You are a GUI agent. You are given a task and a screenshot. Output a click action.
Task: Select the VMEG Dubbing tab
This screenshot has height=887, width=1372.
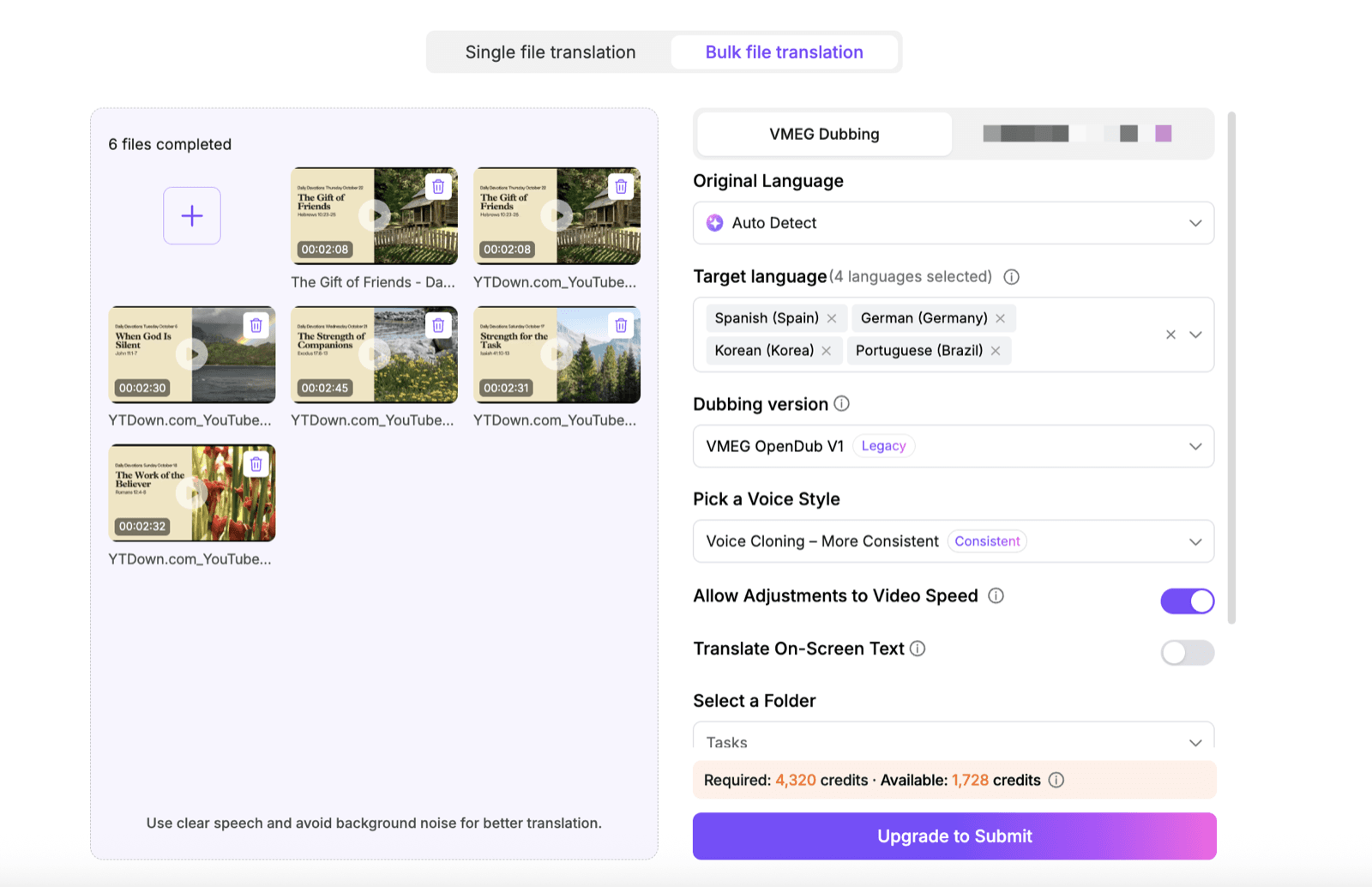click(824, 134)
